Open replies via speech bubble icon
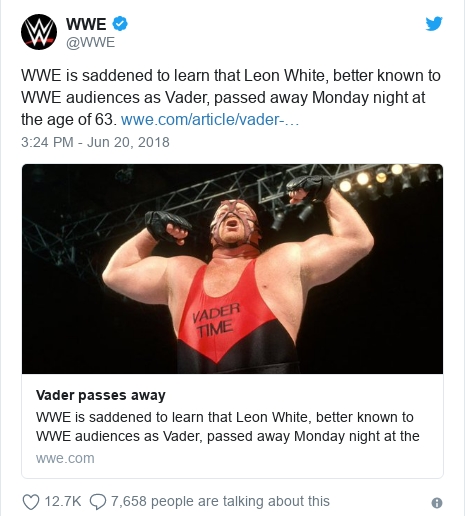The width and height of the screenshot is (465, 516). [x=98, y=502]
